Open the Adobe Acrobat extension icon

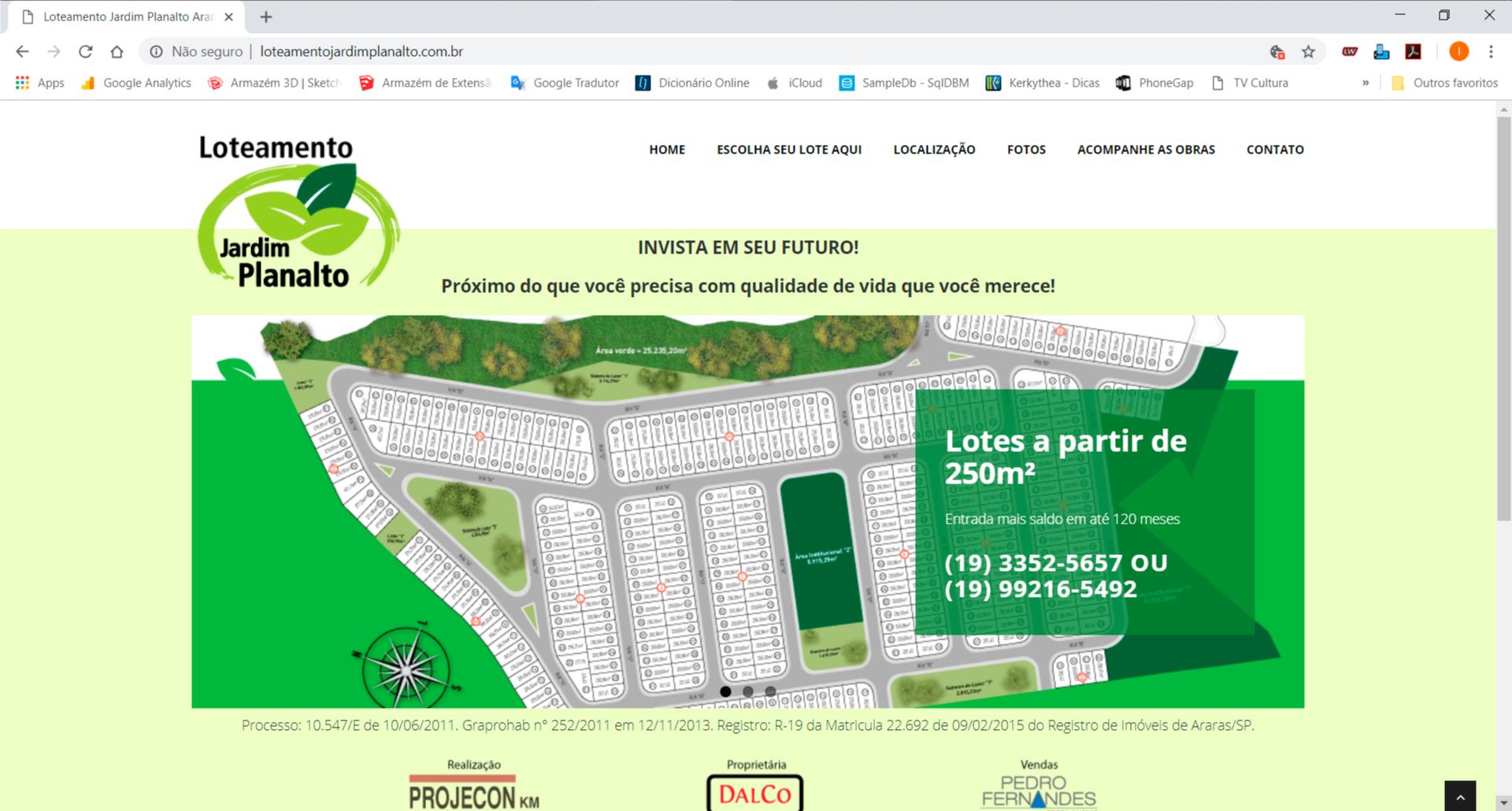coord(1414,52)
